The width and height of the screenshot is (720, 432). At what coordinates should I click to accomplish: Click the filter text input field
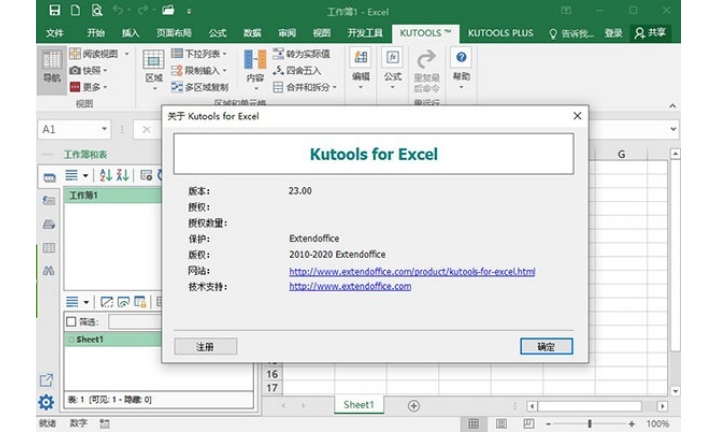click(x=135, y=322)
